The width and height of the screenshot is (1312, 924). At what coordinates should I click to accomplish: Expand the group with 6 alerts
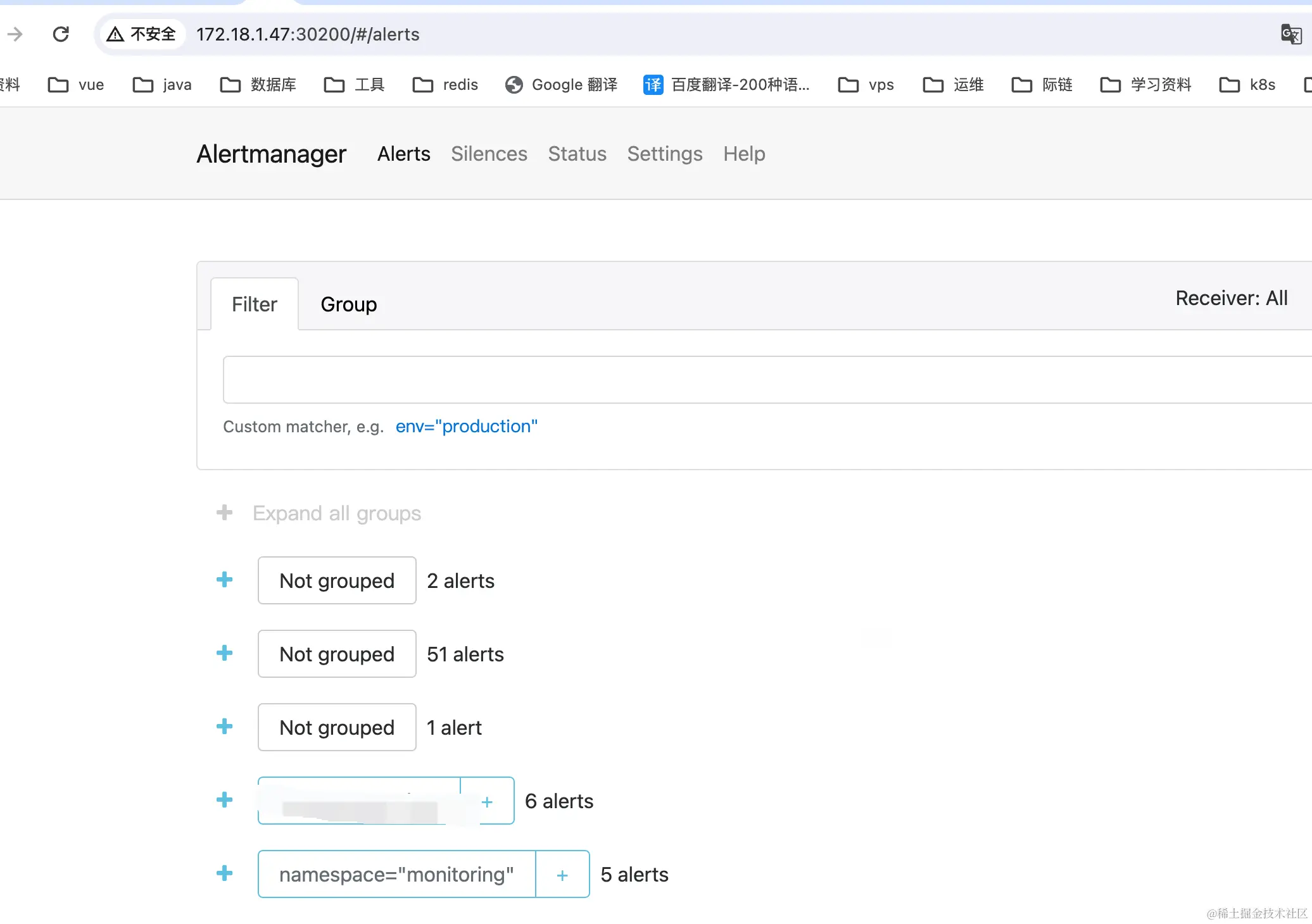225,800
